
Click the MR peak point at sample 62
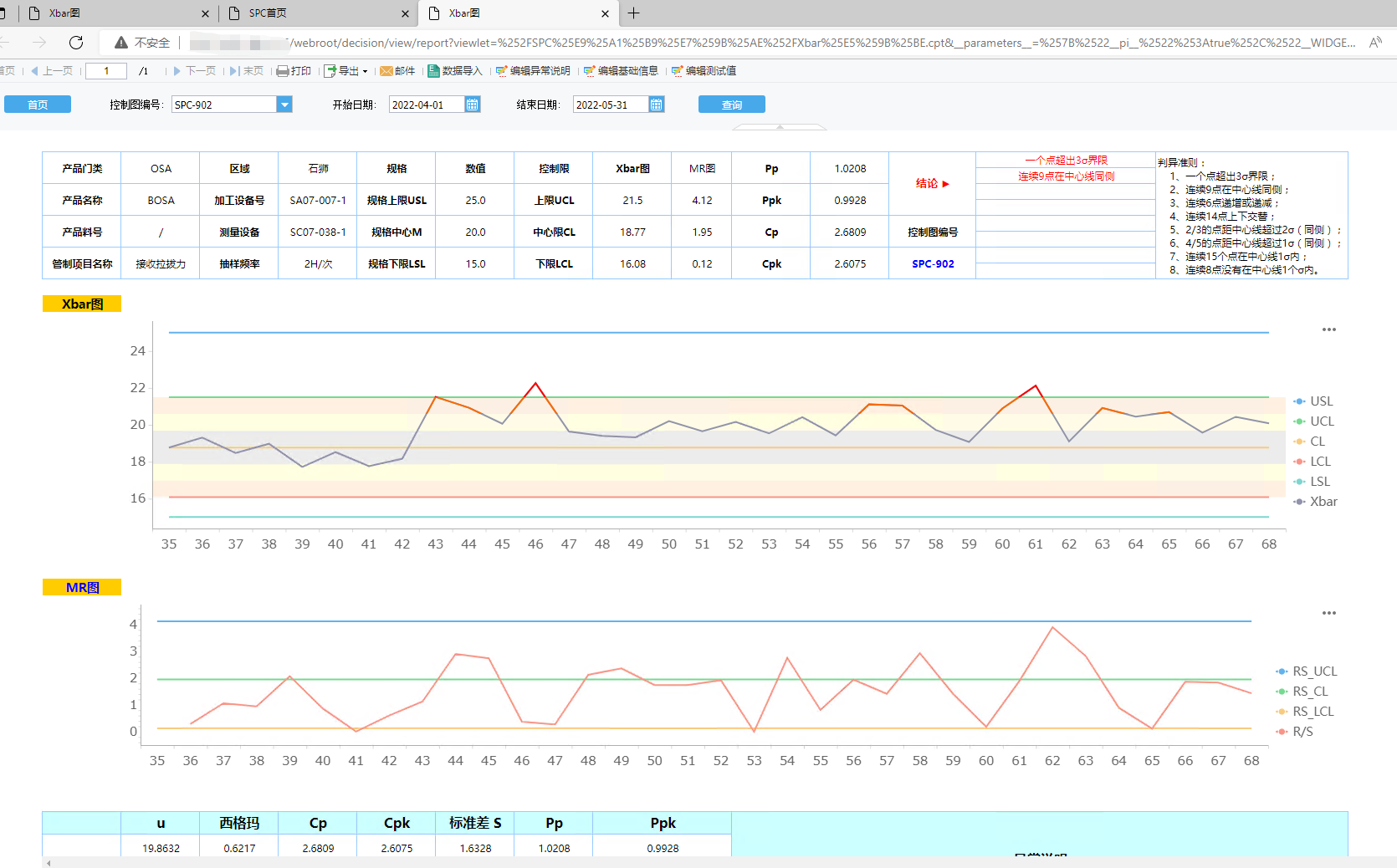coord(1052,627)
